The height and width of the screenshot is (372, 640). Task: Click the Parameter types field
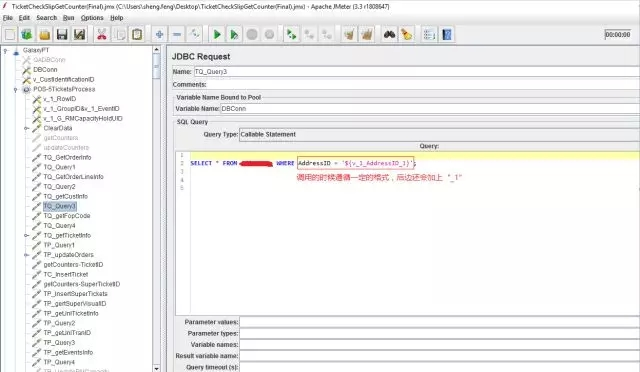[x=440, y=334]
